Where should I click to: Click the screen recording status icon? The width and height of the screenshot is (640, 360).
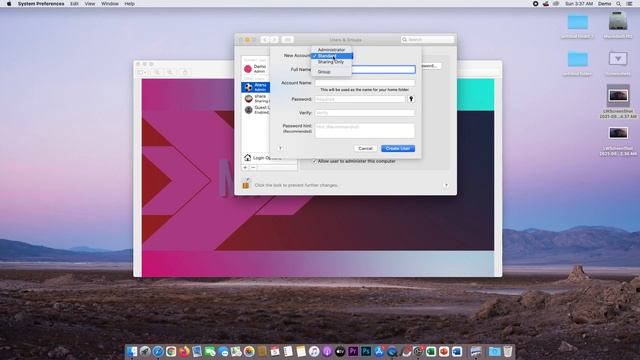click(x=536, y=4)
